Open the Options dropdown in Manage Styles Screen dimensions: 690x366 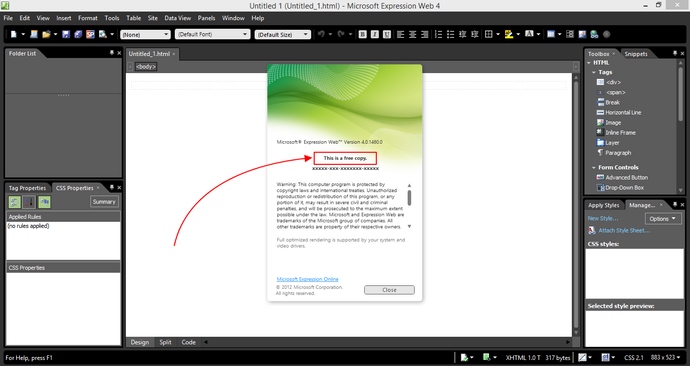663,219
